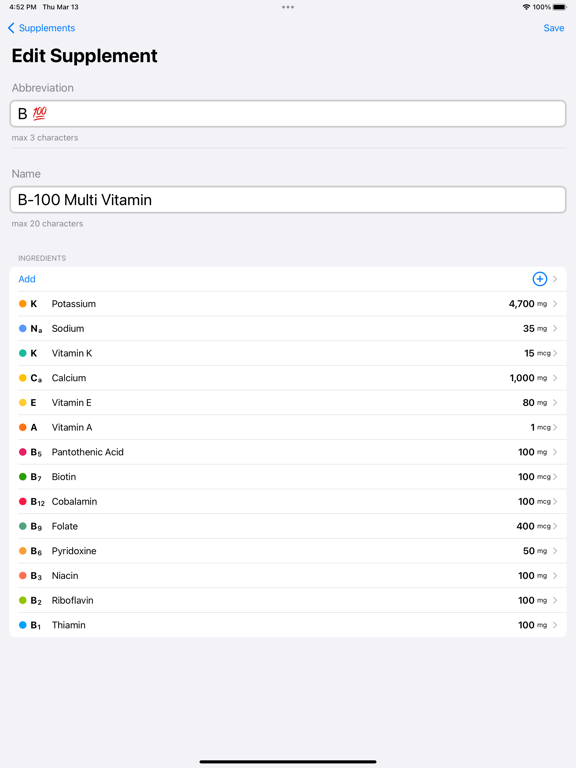Open Vitamin K row disclosure chevron
576x768 pixels.
tap(555, 353)
